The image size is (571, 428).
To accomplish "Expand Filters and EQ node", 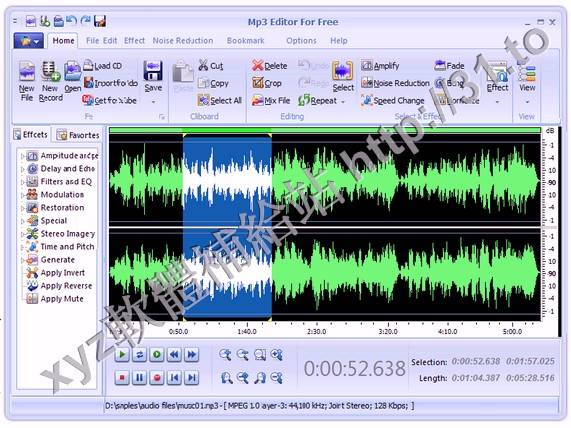I will click(22, 182).
